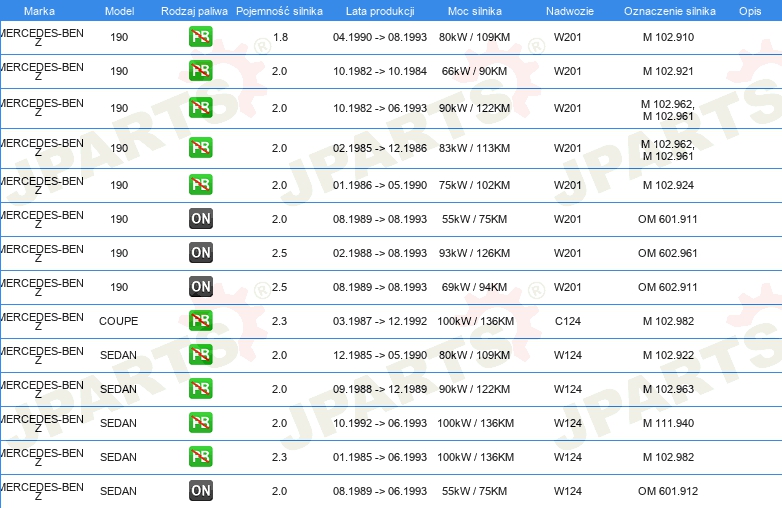782x508 pixels.
Task: Click petrol icon in M 102.910 row
Action: tap(200, 37)
